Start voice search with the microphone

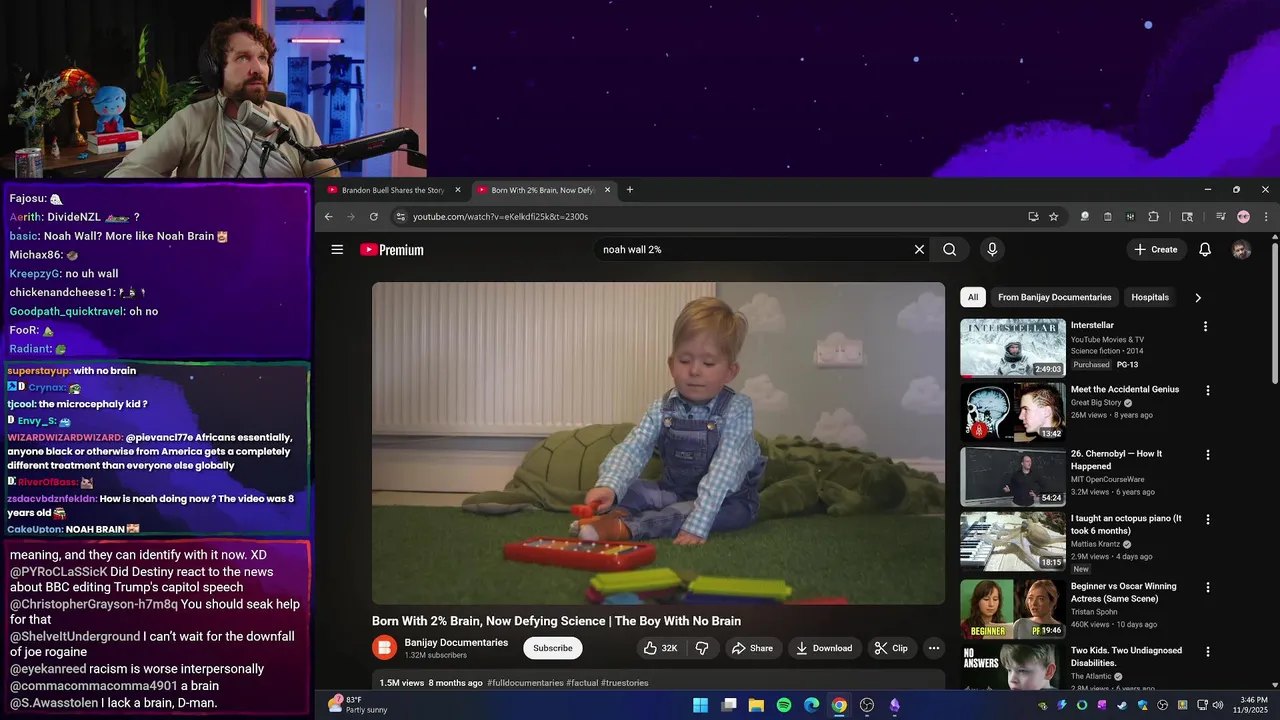[x=992, y=250]
